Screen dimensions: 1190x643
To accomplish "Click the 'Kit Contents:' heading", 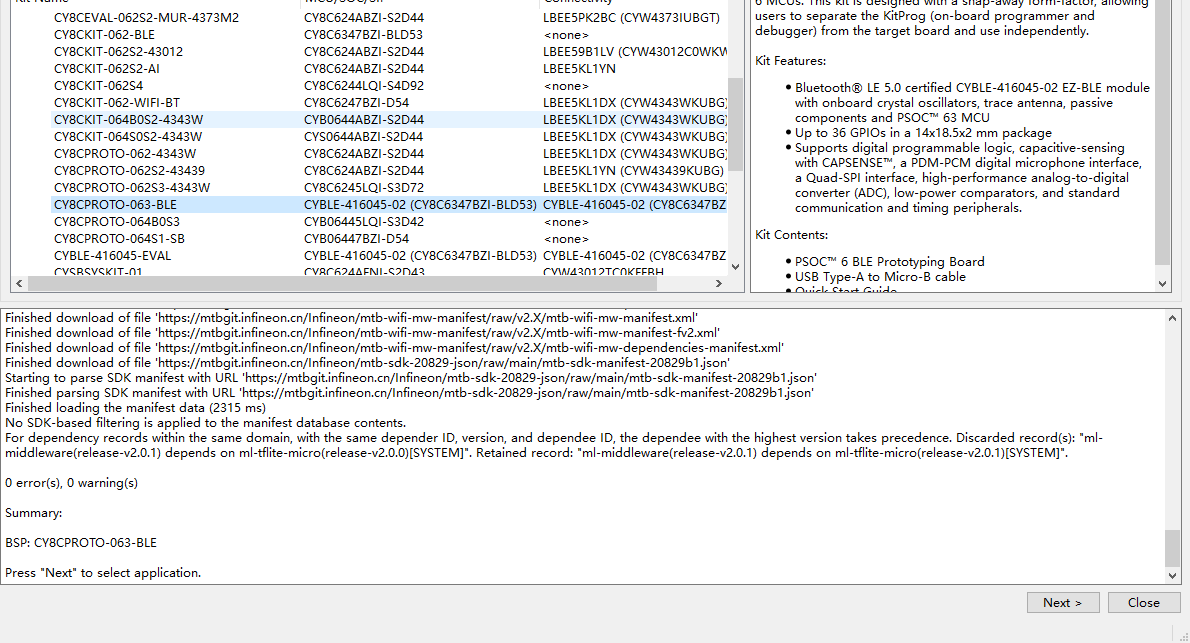I will point(792,235).
